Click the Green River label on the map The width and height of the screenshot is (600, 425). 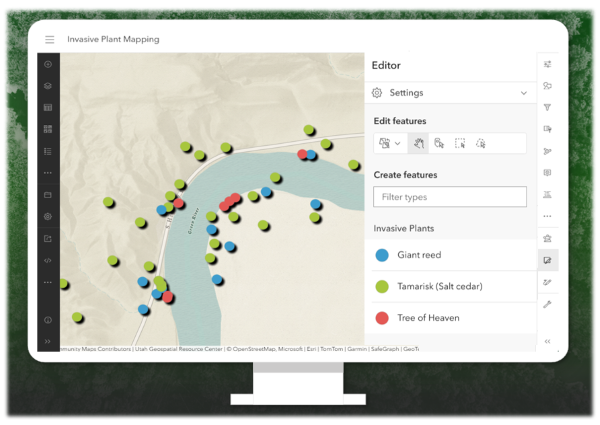(193, 221)
